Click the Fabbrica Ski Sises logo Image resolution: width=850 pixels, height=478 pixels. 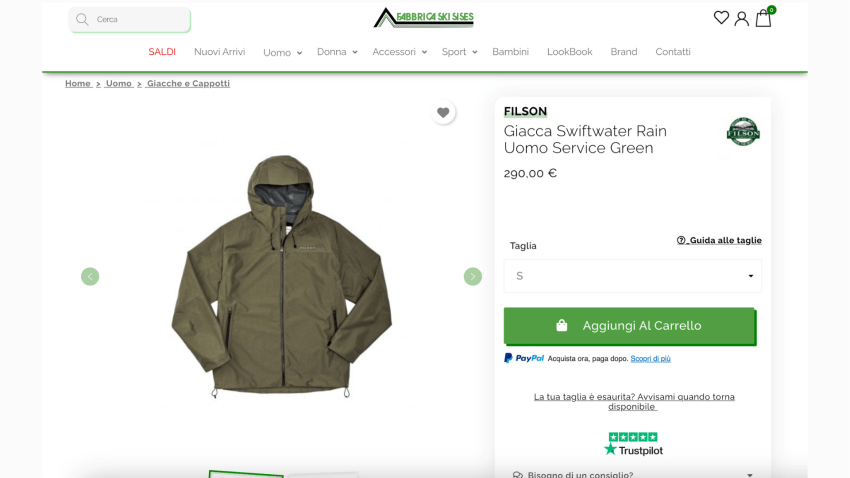(424, 18)
